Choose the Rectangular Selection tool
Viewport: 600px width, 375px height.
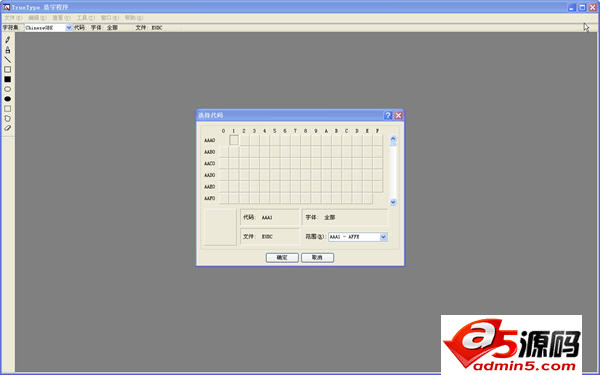(x=8, y=109)
